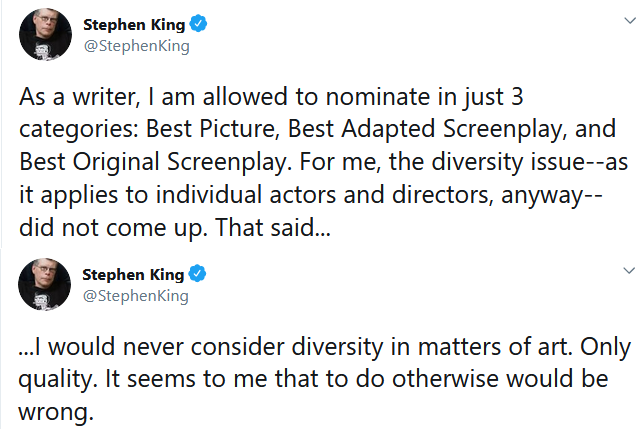Open the 'Stephen King' name link in first tweet
The height and width of the screenshot is (429, 638).
click(x=132, y=25)
